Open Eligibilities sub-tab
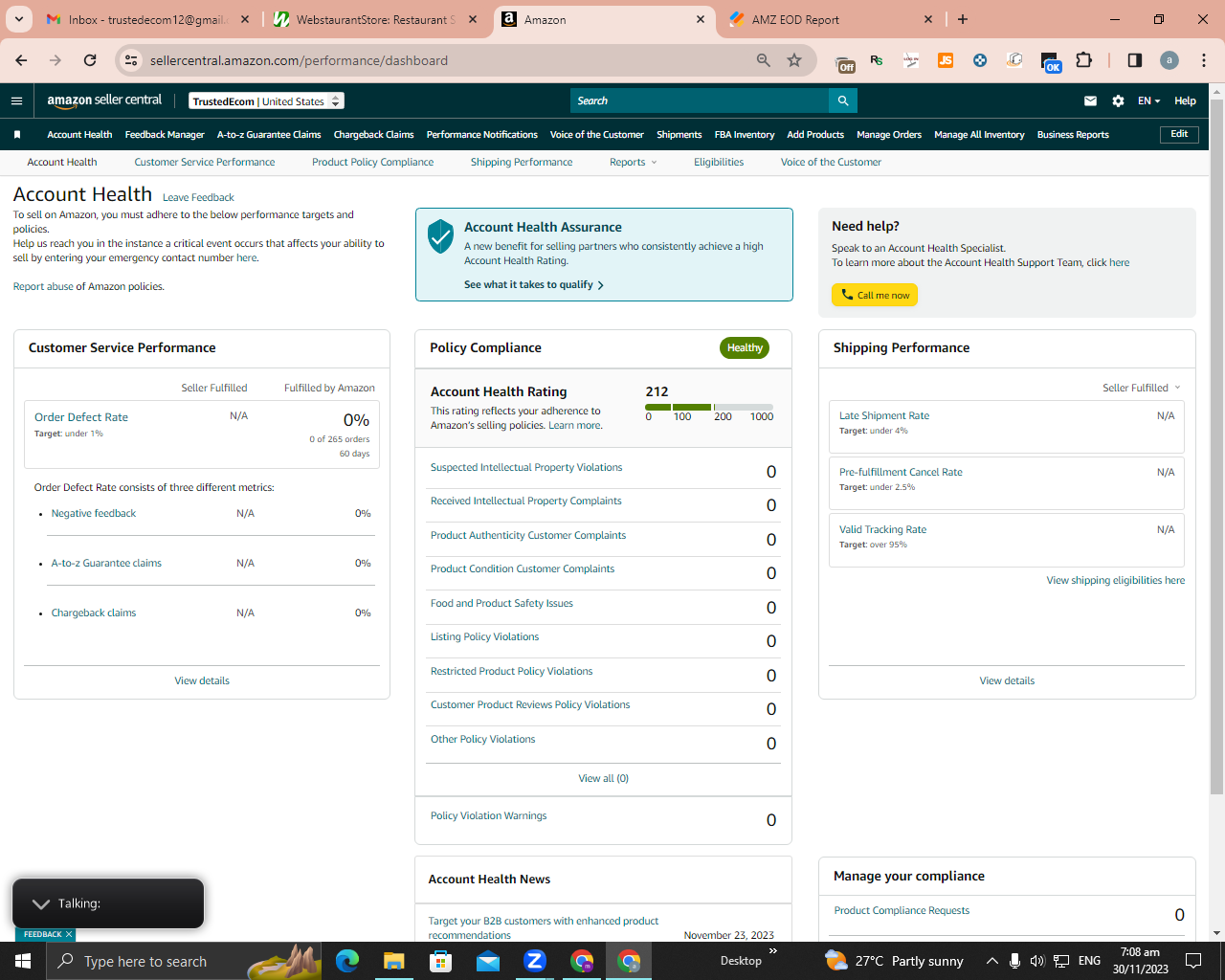This screenshot has width=1225, height=980. click(x=719, y=163)
